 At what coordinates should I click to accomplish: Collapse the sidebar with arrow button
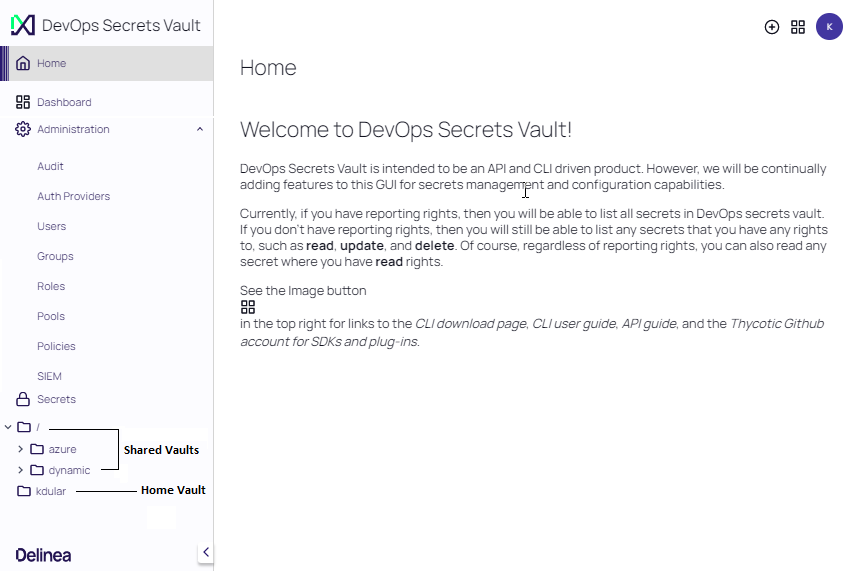pyautogui.click(x=205, y=552)
